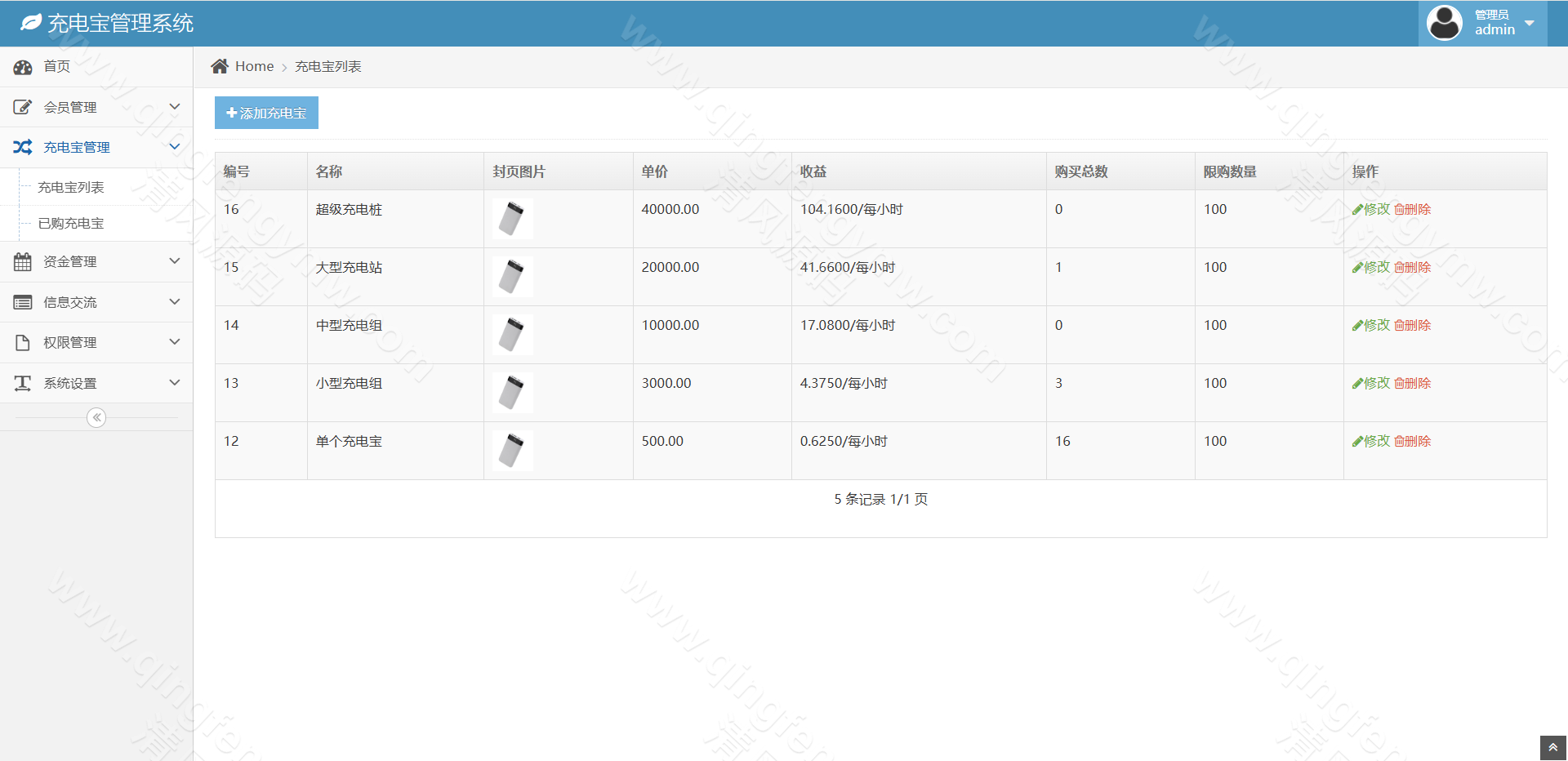The height and width of the screenshot is (761, 1568).
Task: Click the shuffle icon next to 充电宝管理
Action: pos(23,147)
